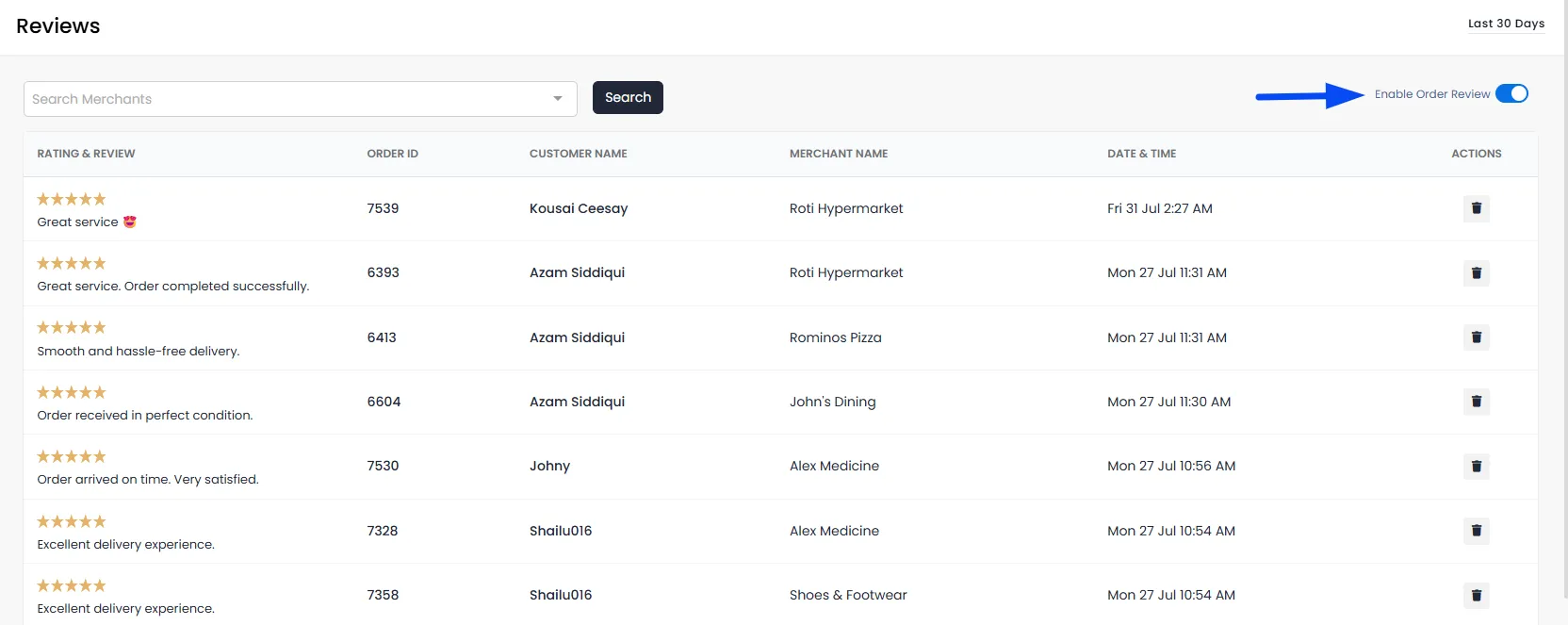The width and height of the screenshot is (1568, 625).
Task: Click review 'Order received in perfect condition.'
Action: click(145, 415)
